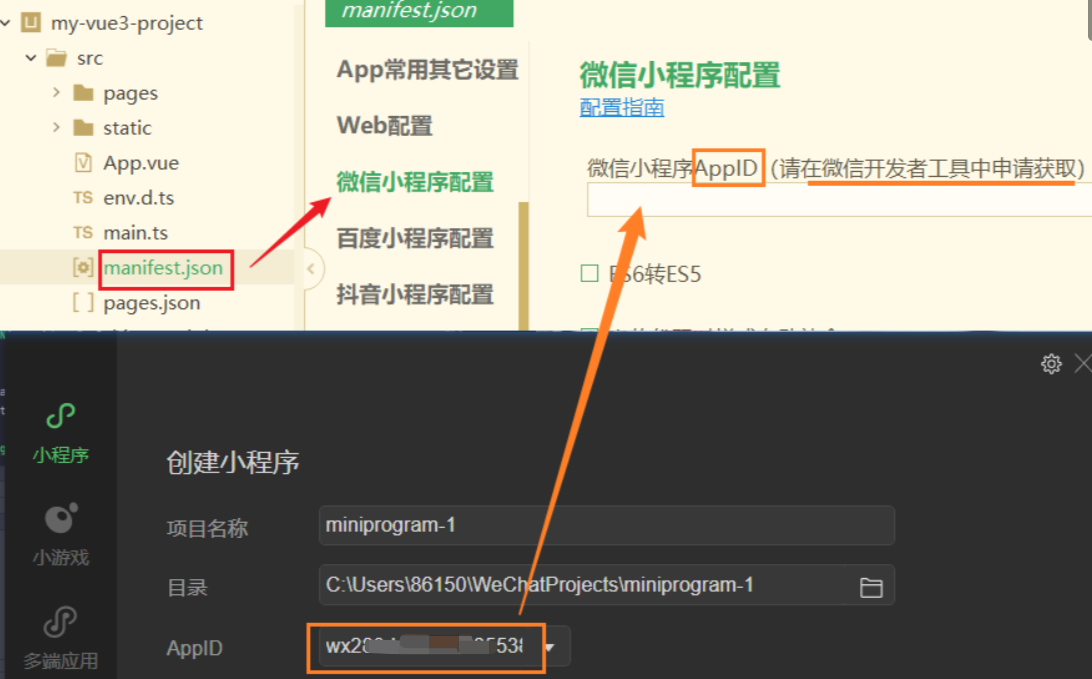The image size is (1092, 679).
Task: Switch to the manifest.json editor tab
Action: tap(419, 13)
